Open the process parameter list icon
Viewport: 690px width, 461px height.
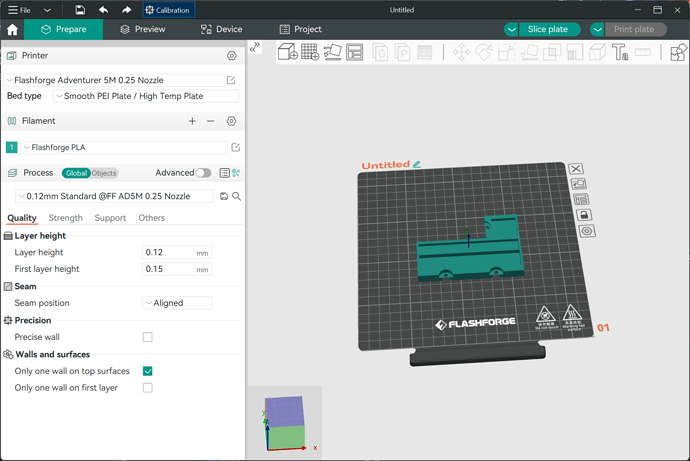click(x=224, y=173)
